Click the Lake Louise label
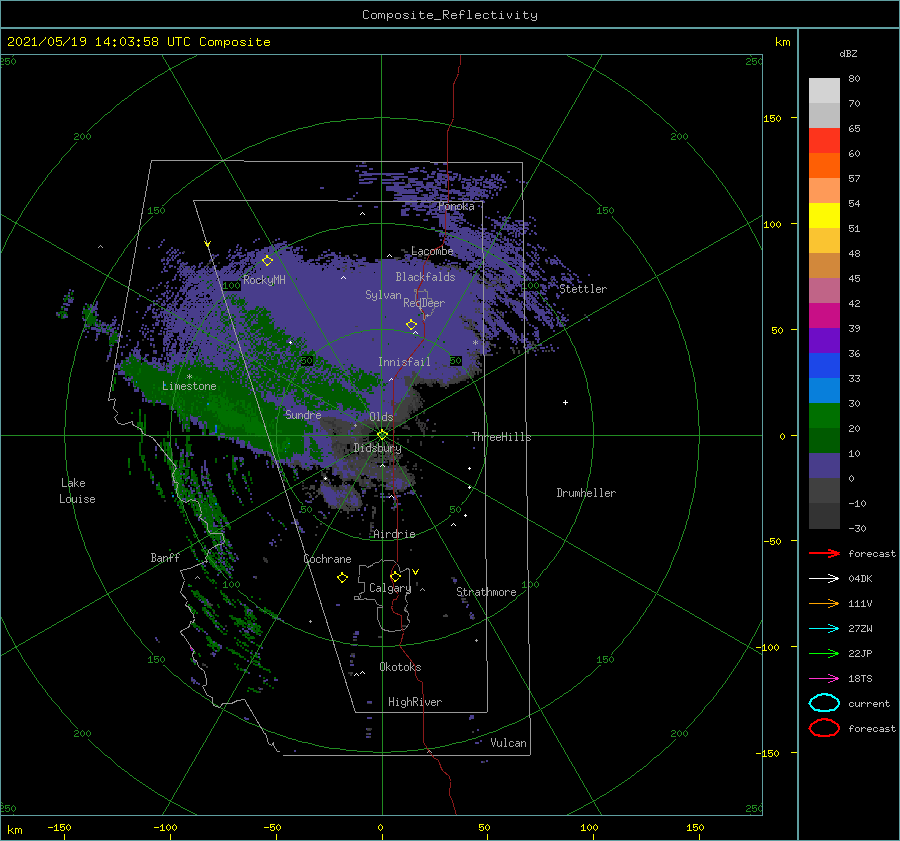This screenshot has width=900, height=841. coord(77,491)
